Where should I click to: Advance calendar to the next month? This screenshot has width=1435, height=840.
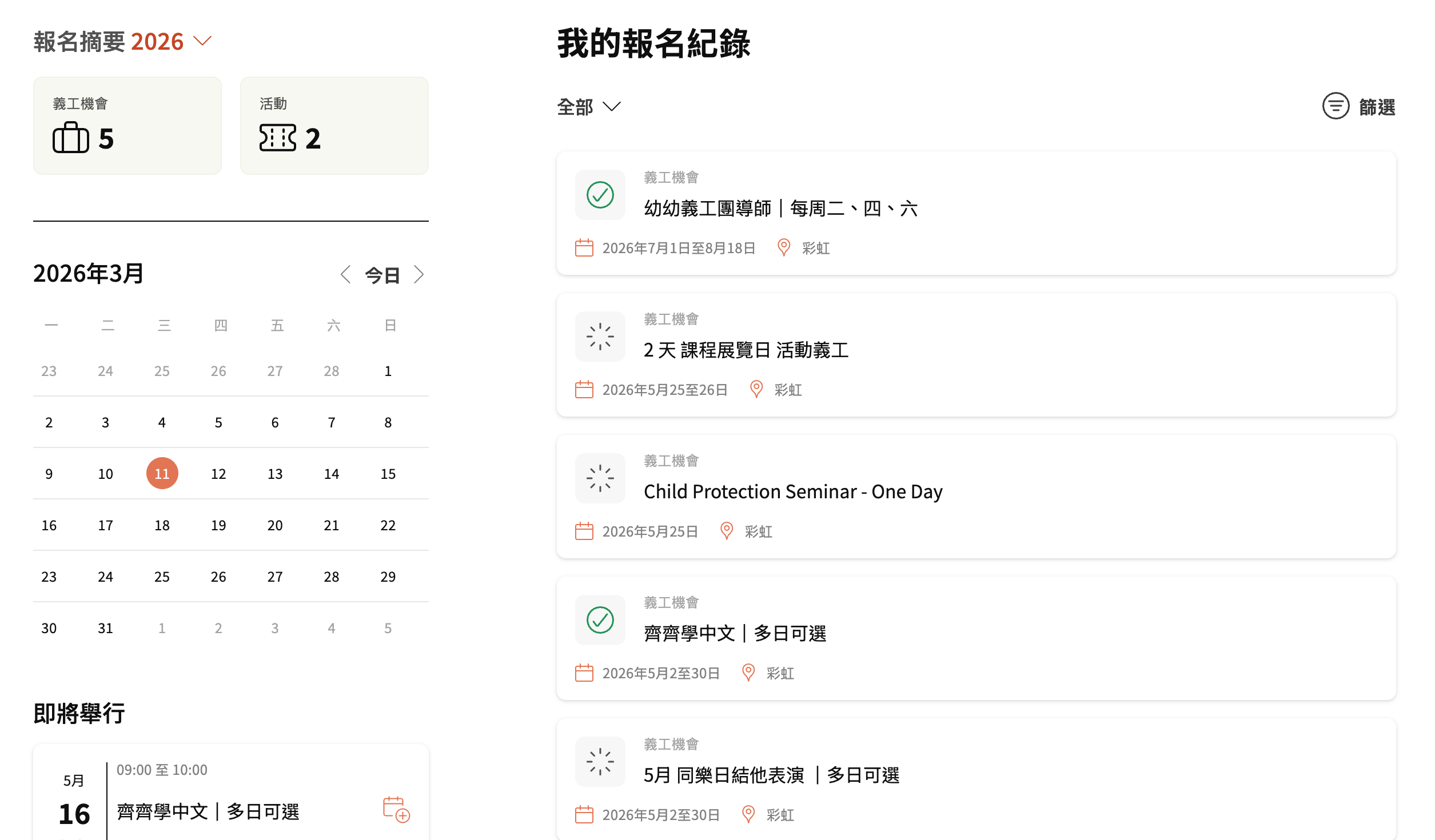click(419, 275)
